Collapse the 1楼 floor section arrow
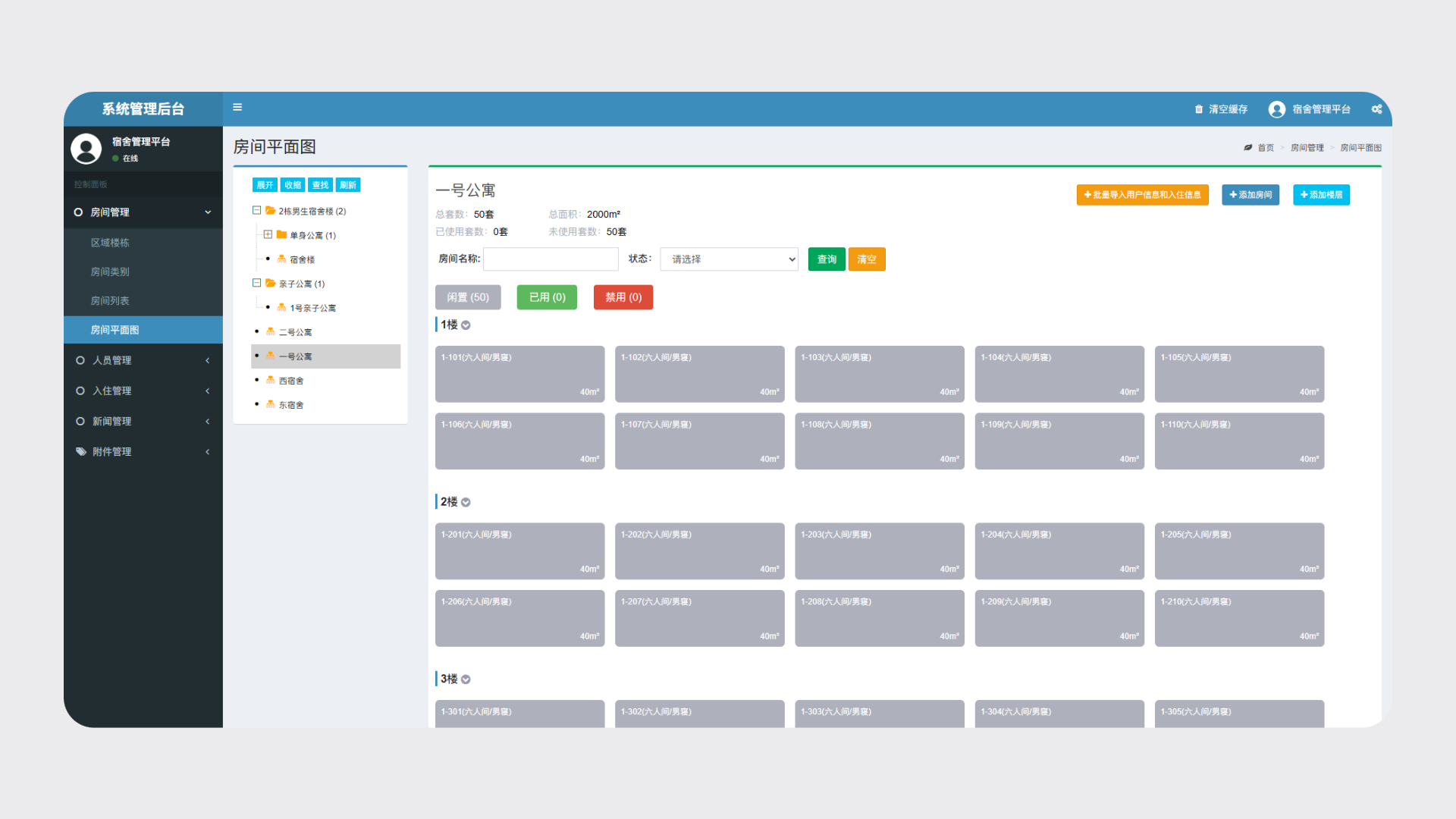 466,325
